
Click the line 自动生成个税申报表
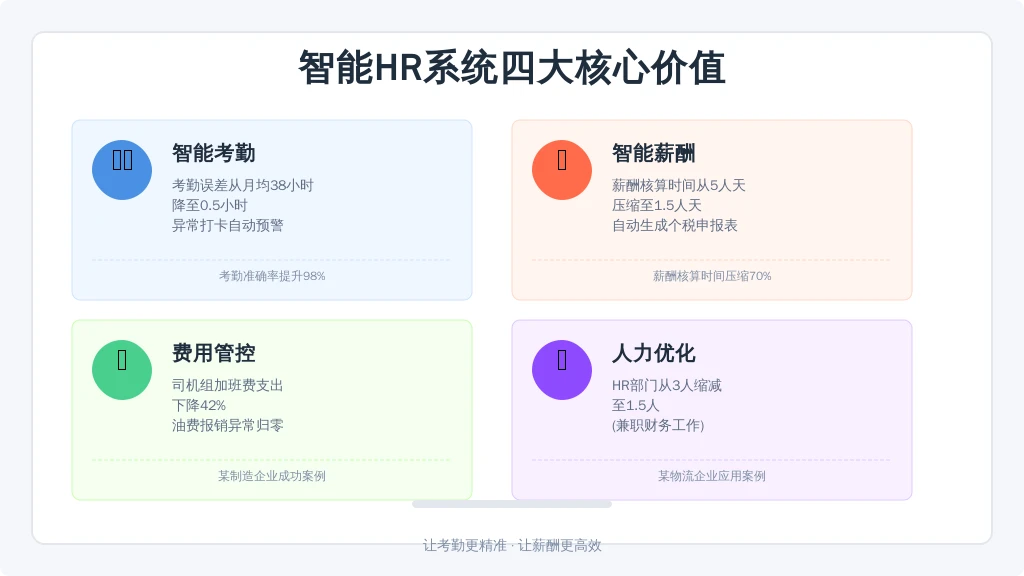[675, 225]
